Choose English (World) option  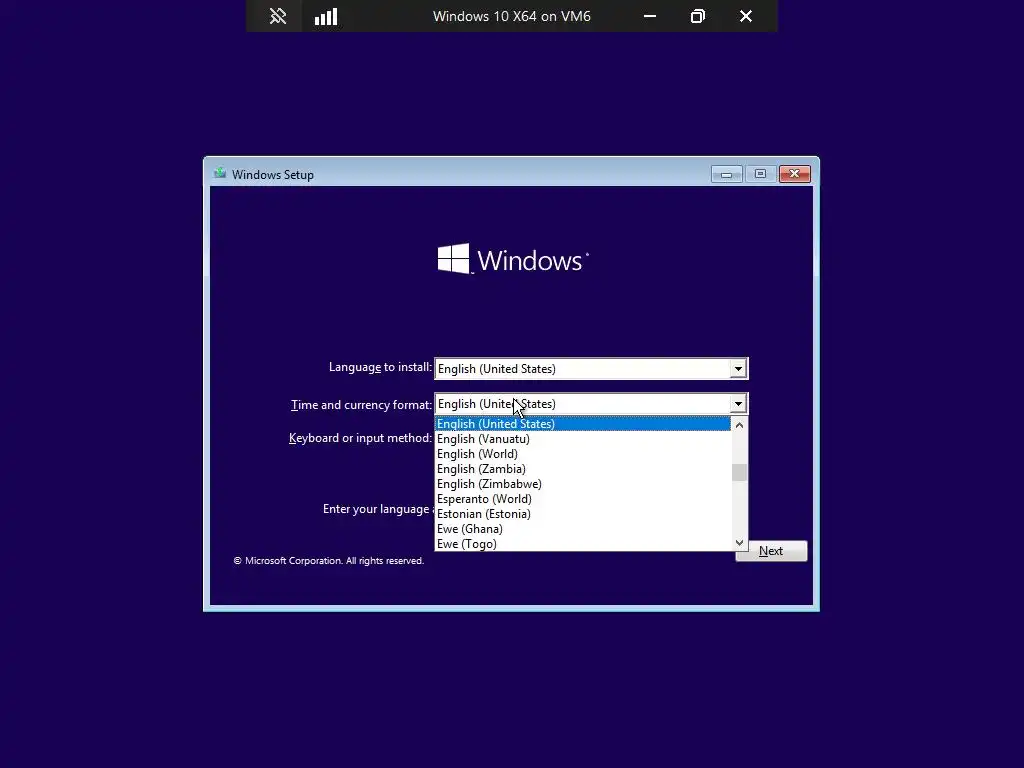coord(583,454)
